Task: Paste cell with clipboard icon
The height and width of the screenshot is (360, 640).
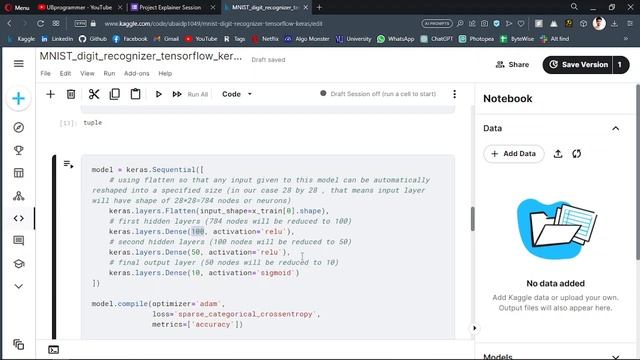Action: coord(136,94)
